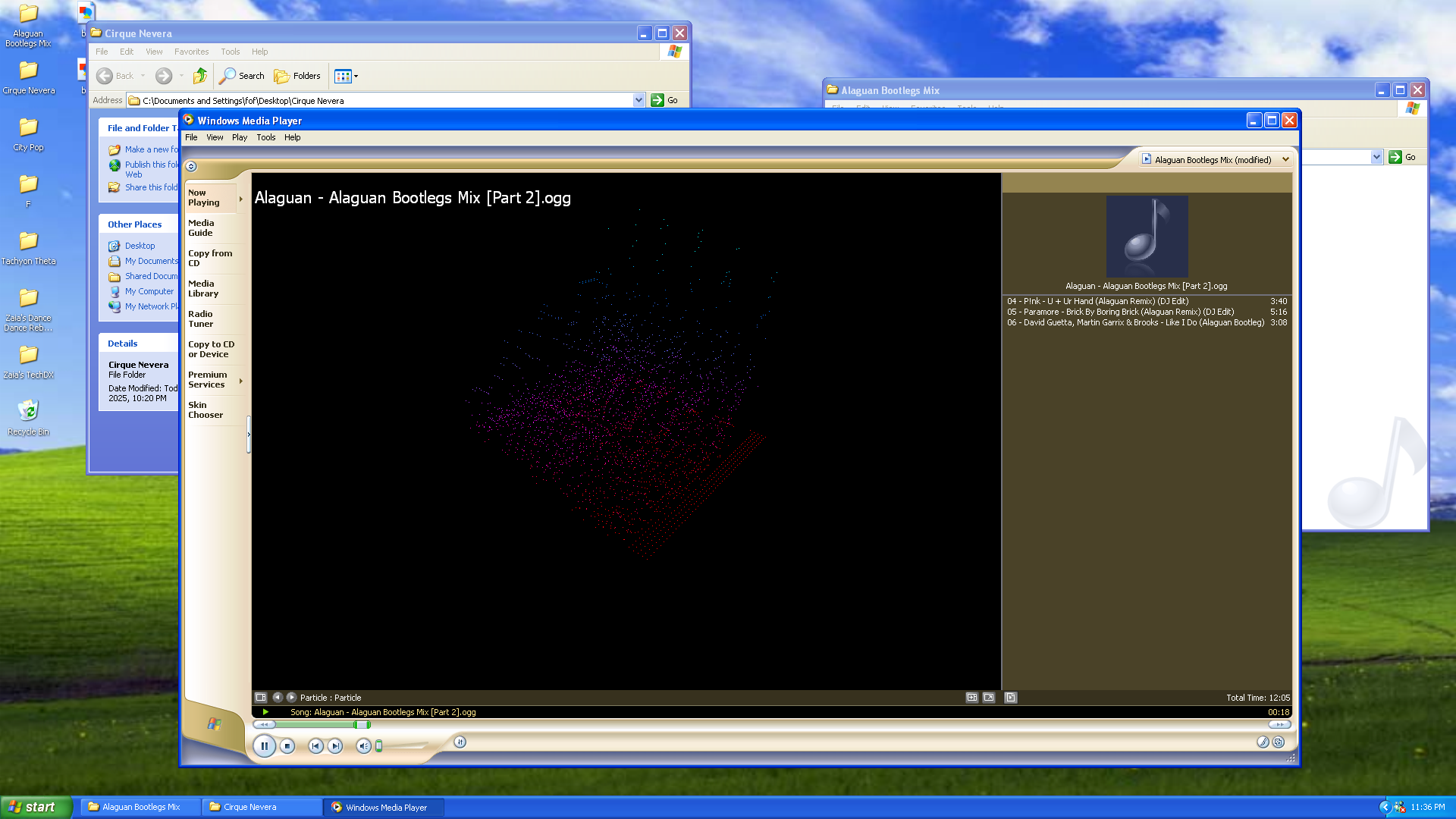The width and height of the screenshot is (1456, 819).
Task: Pause playback with the Pause button
Action: (x=264, y=746)
